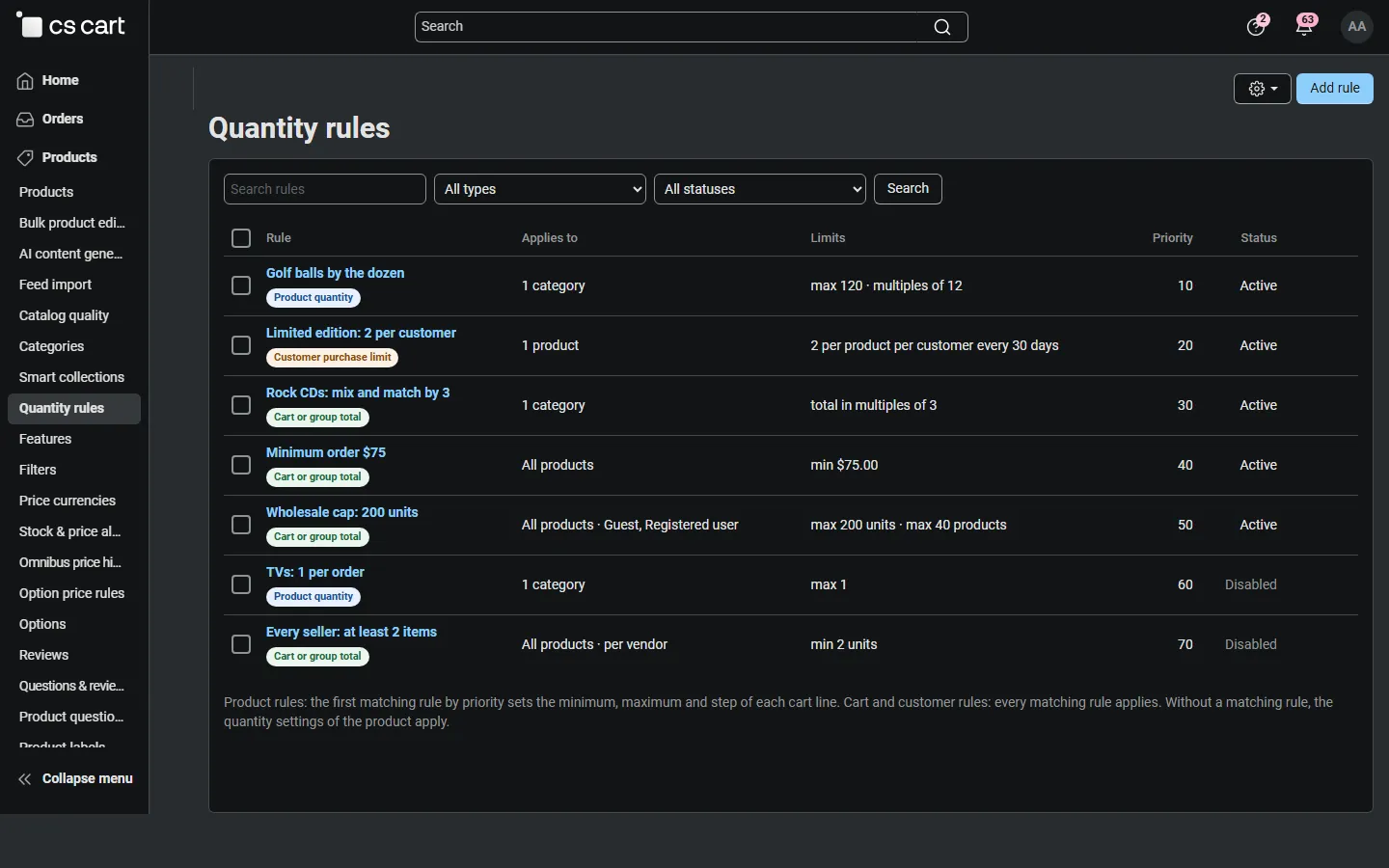Click the Collapse menu double-chevron icon

click(25, 779)
